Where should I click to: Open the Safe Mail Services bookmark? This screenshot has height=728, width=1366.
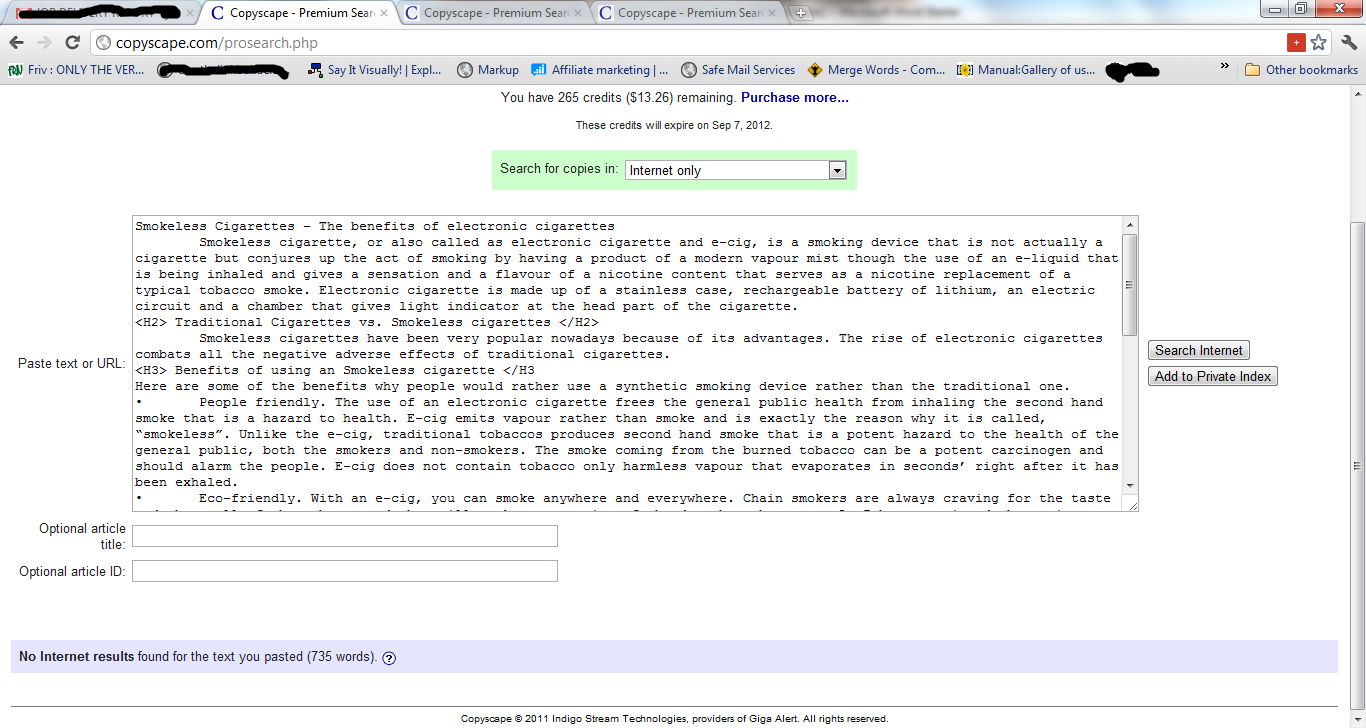[x=738, y=70]
